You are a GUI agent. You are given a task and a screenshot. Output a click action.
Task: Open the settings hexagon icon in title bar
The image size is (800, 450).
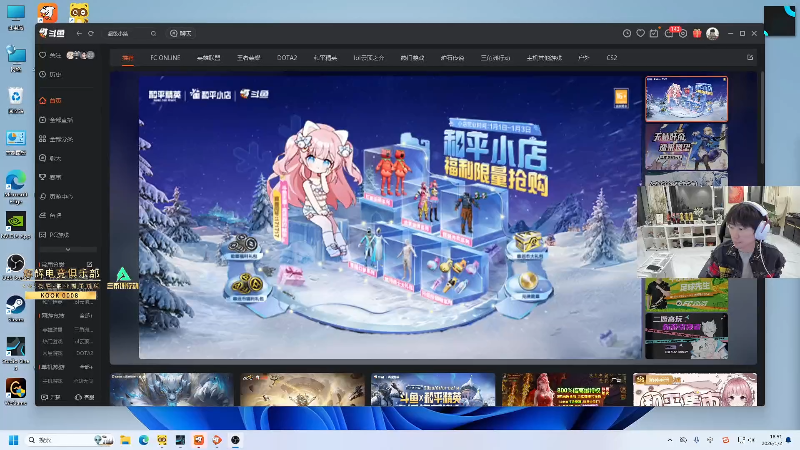(x=683, y=33)
